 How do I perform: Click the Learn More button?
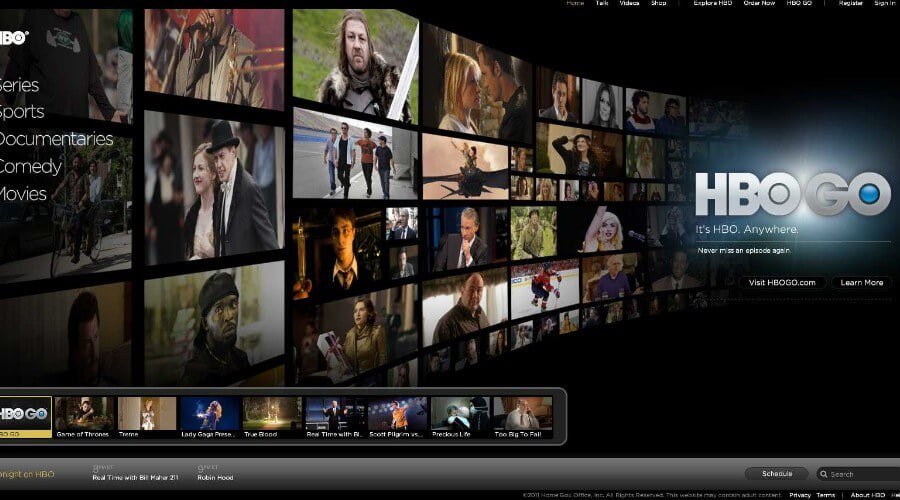861,283
